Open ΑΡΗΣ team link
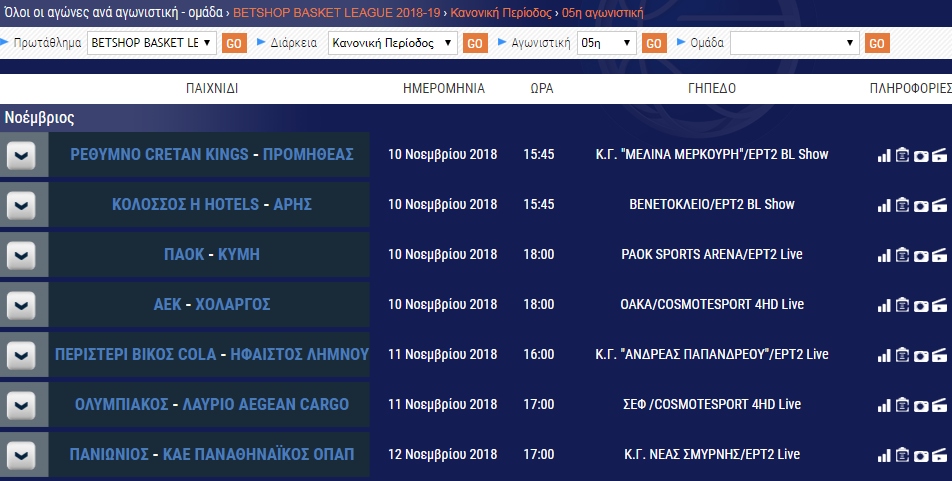 point(293,204)
